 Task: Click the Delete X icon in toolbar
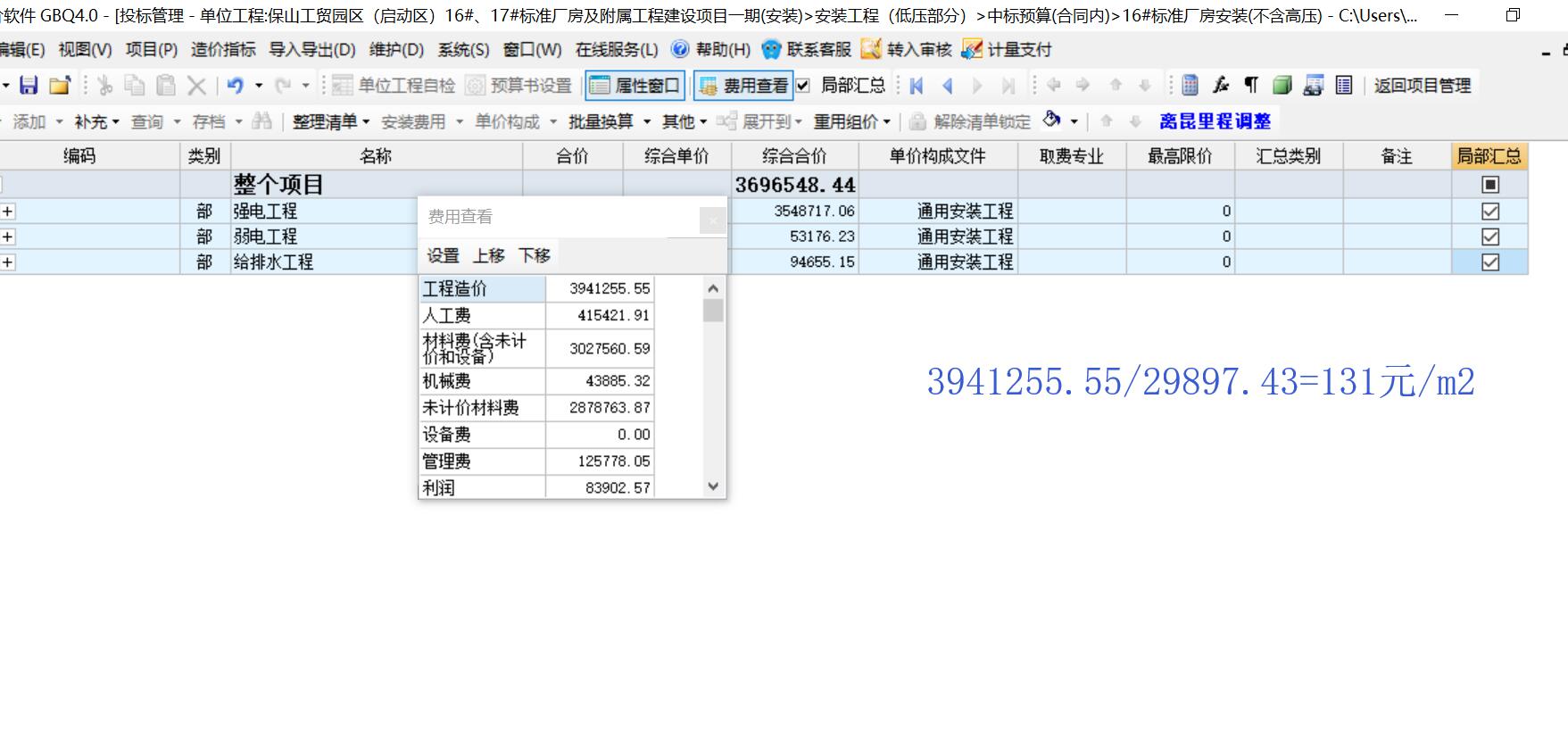click(x=196, y=86)
